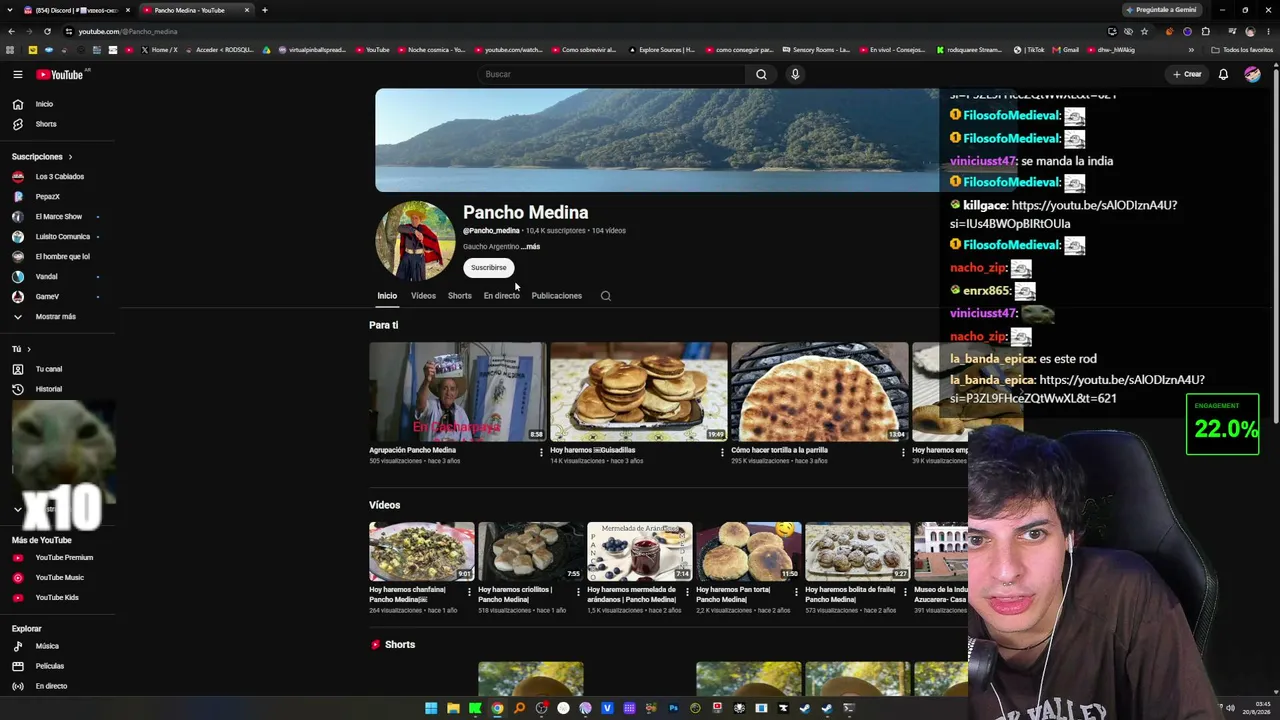Play the mermelada de arándanos thumbnail
The height and width of the screenshot is (720, 1280).
tap(640, 551)
